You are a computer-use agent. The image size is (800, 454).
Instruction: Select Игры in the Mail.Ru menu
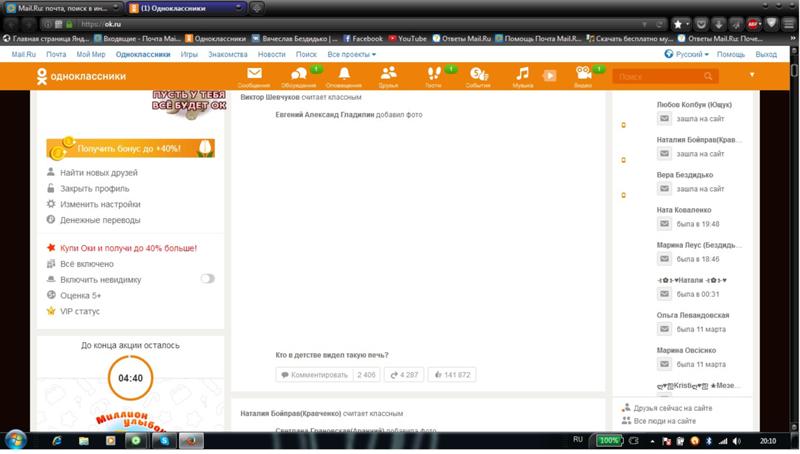click(x=190, y=54)
